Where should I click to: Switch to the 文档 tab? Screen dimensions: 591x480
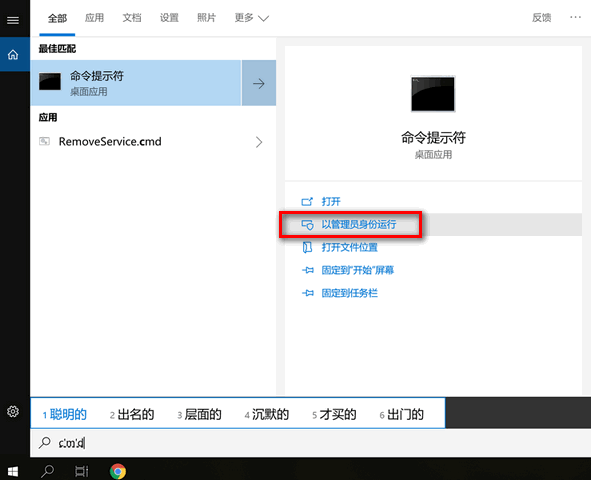pyautogui.click(x=132, y=18)
